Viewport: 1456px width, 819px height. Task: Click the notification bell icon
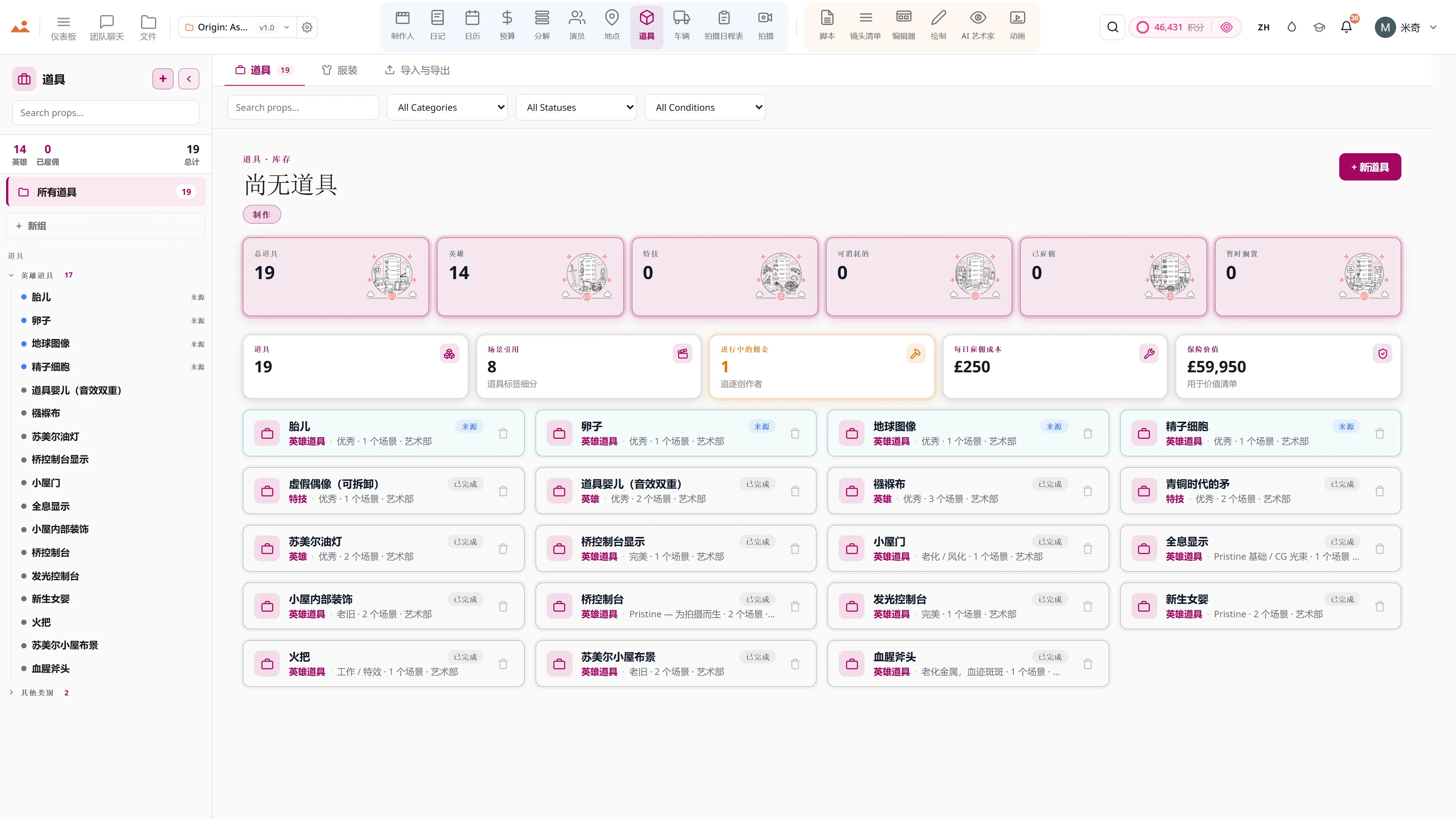(1346, 27)
